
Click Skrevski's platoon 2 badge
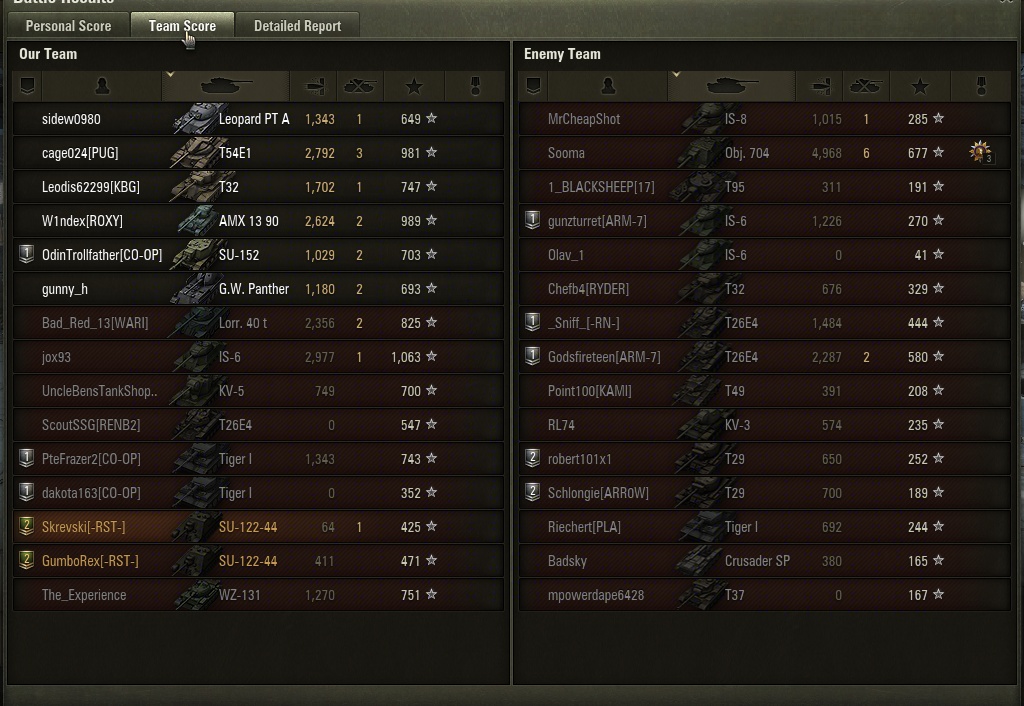(28, 527)
